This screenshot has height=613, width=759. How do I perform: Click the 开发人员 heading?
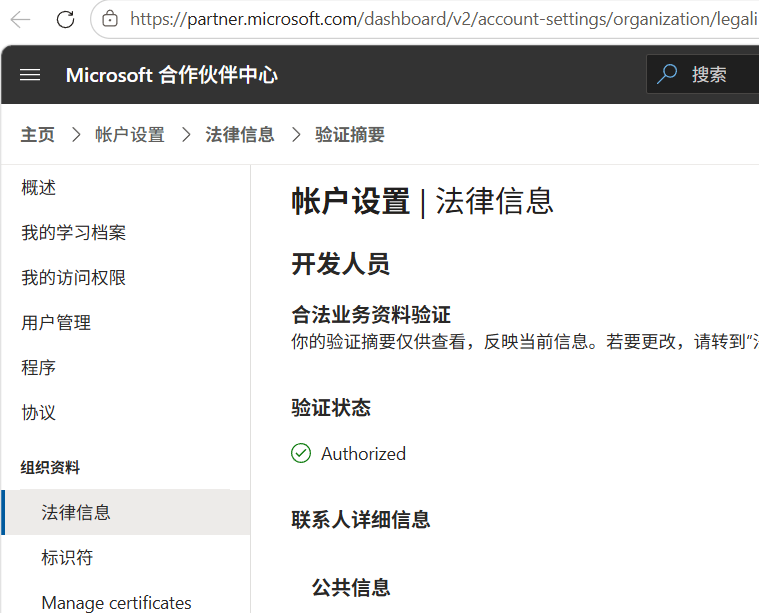point(340,264)
